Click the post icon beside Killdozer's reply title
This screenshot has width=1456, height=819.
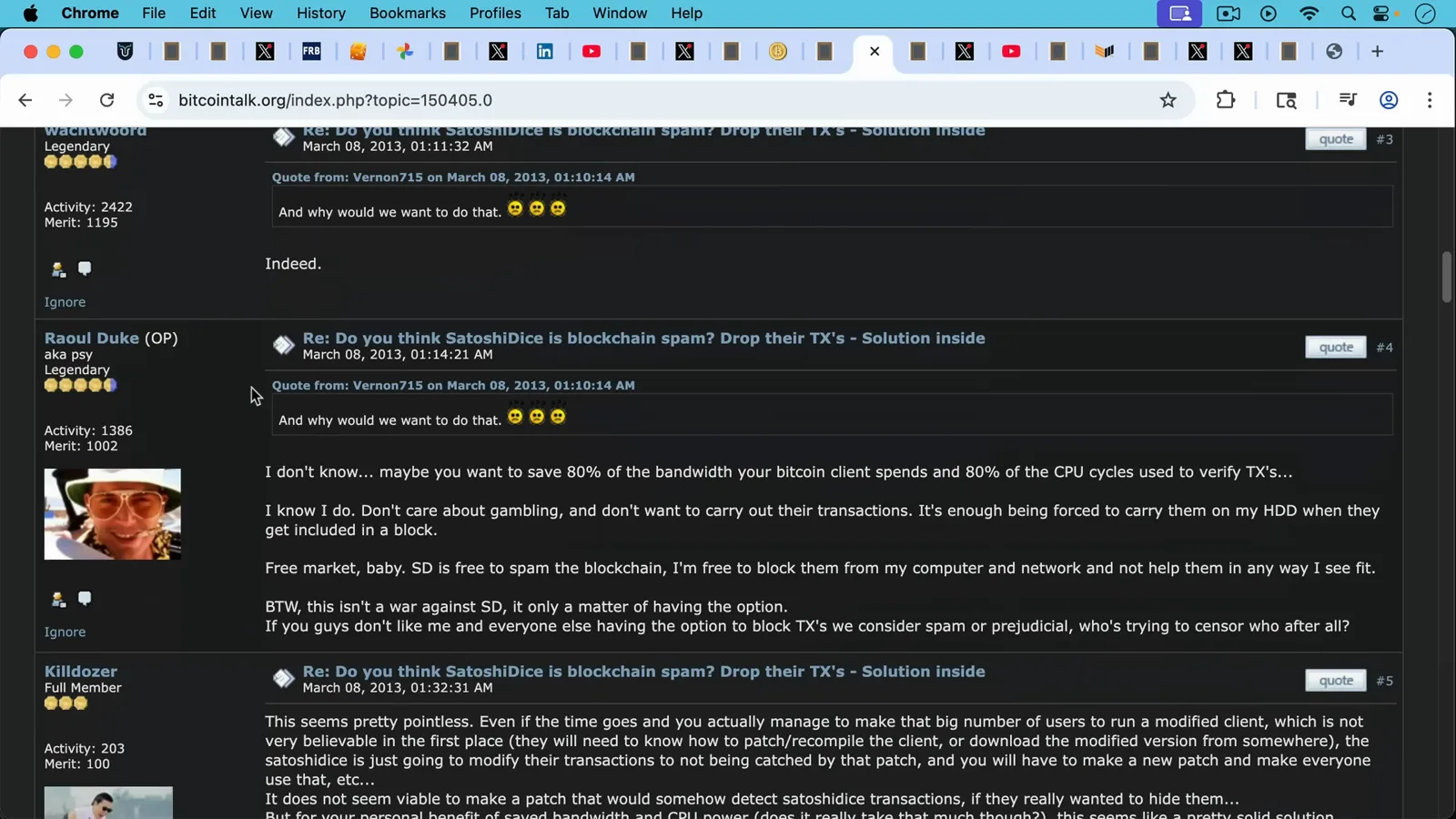point(283,679)
